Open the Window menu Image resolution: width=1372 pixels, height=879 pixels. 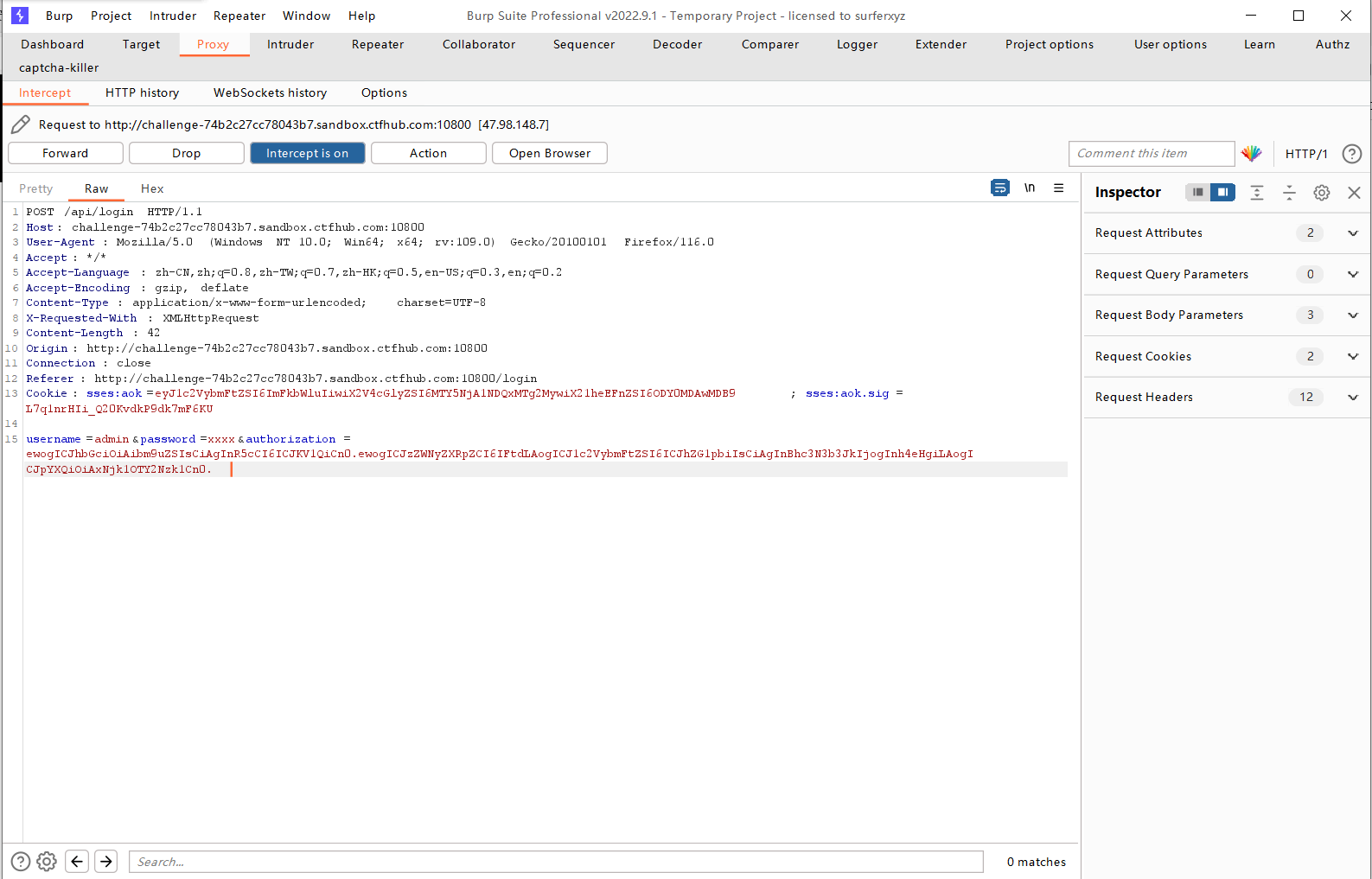pos(307,16)
